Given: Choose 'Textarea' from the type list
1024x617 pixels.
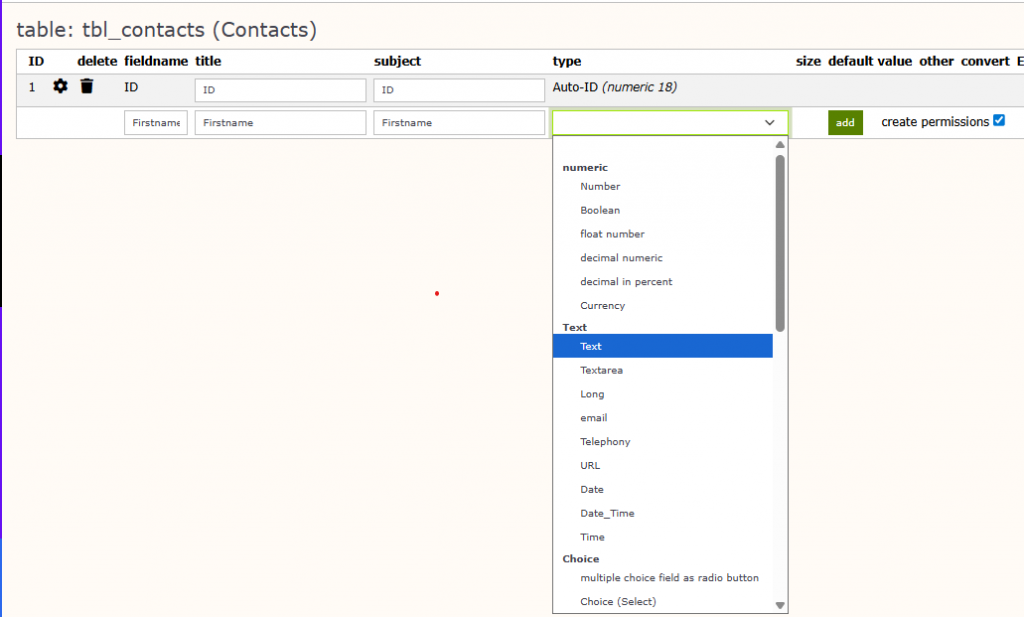Looking at the screenshot, I should point(601,370).
